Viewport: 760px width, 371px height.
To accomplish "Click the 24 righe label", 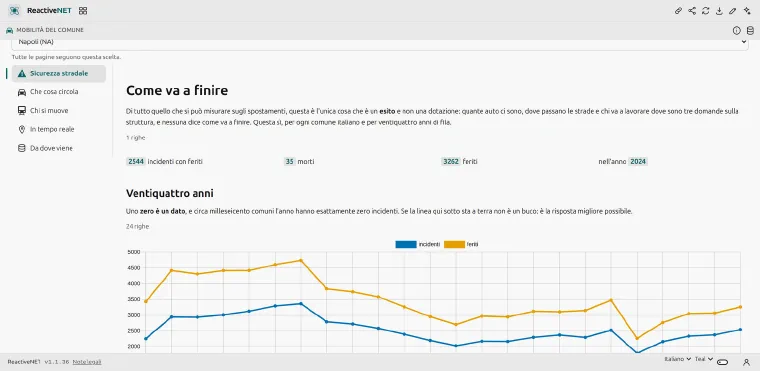I will [138, 226].
